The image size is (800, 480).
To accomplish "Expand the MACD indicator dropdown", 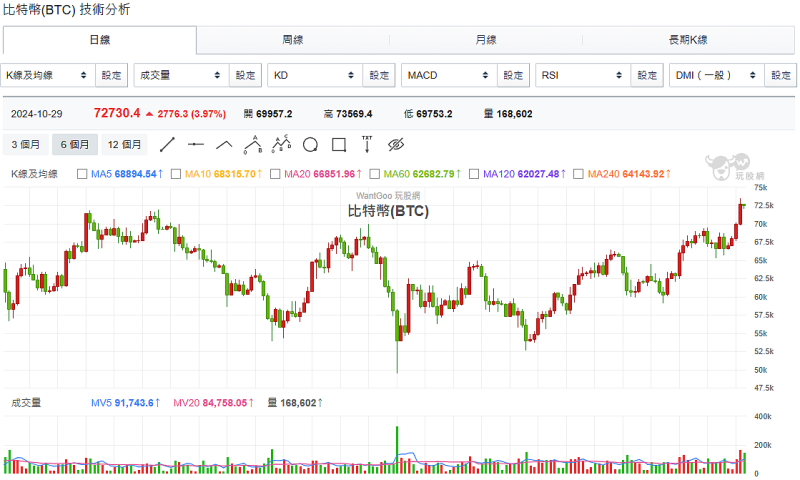I will [448, 75].
